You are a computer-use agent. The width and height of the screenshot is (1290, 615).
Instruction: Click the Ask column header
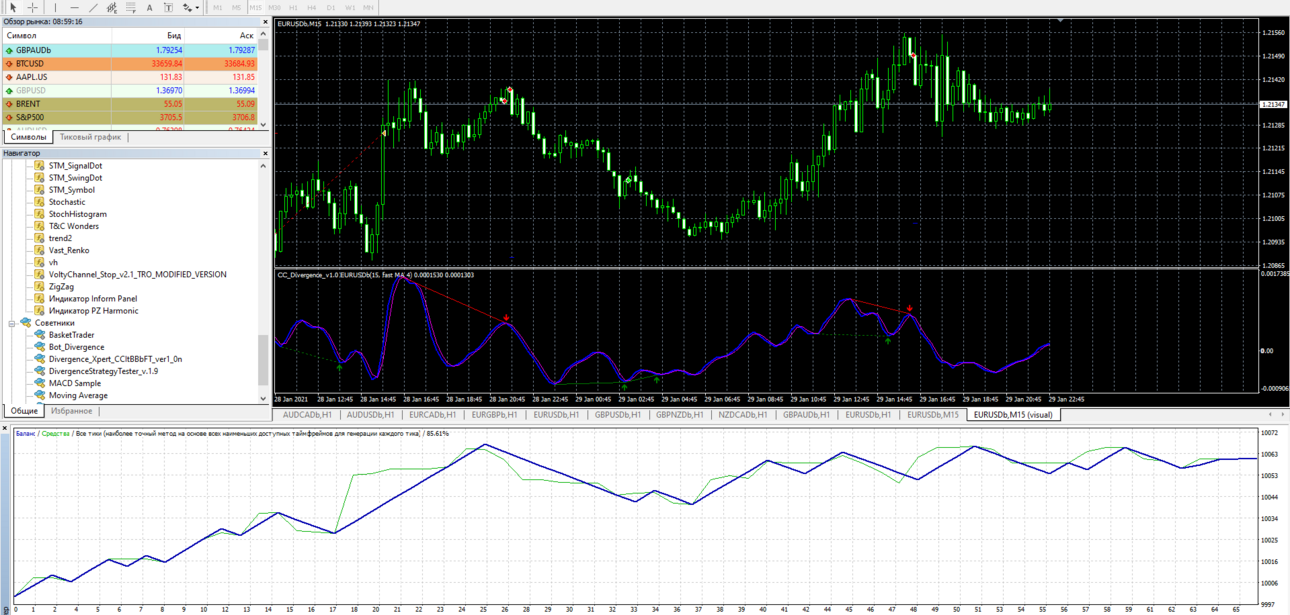(221, 35)
